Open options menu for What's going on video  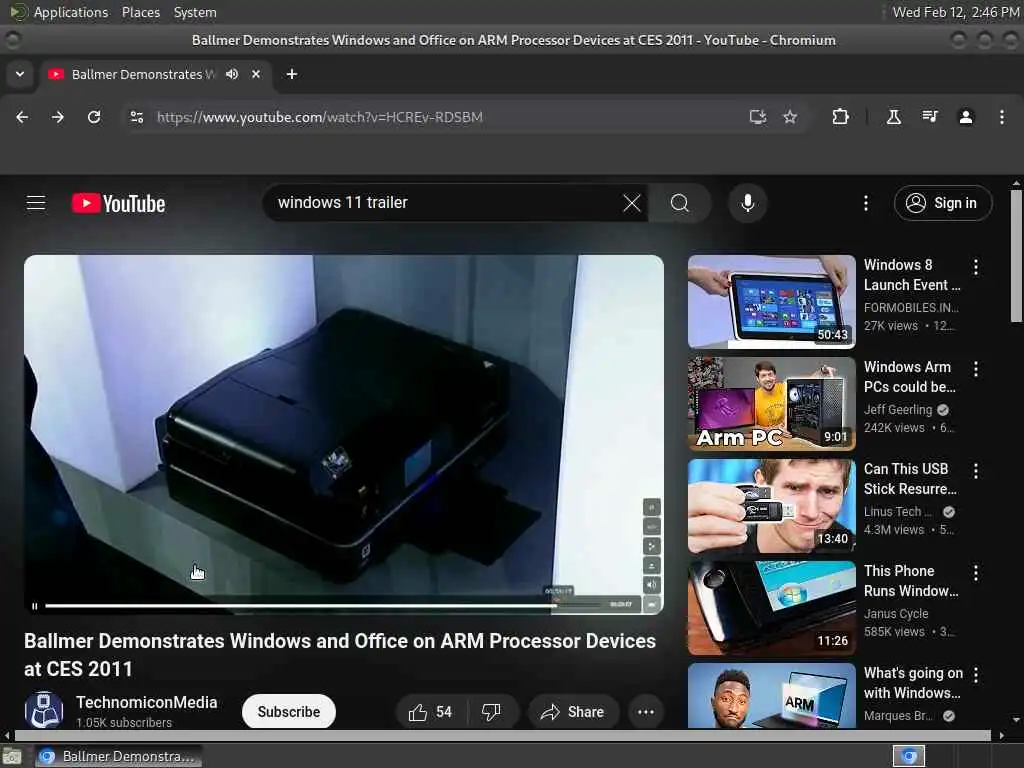point(976,675)
